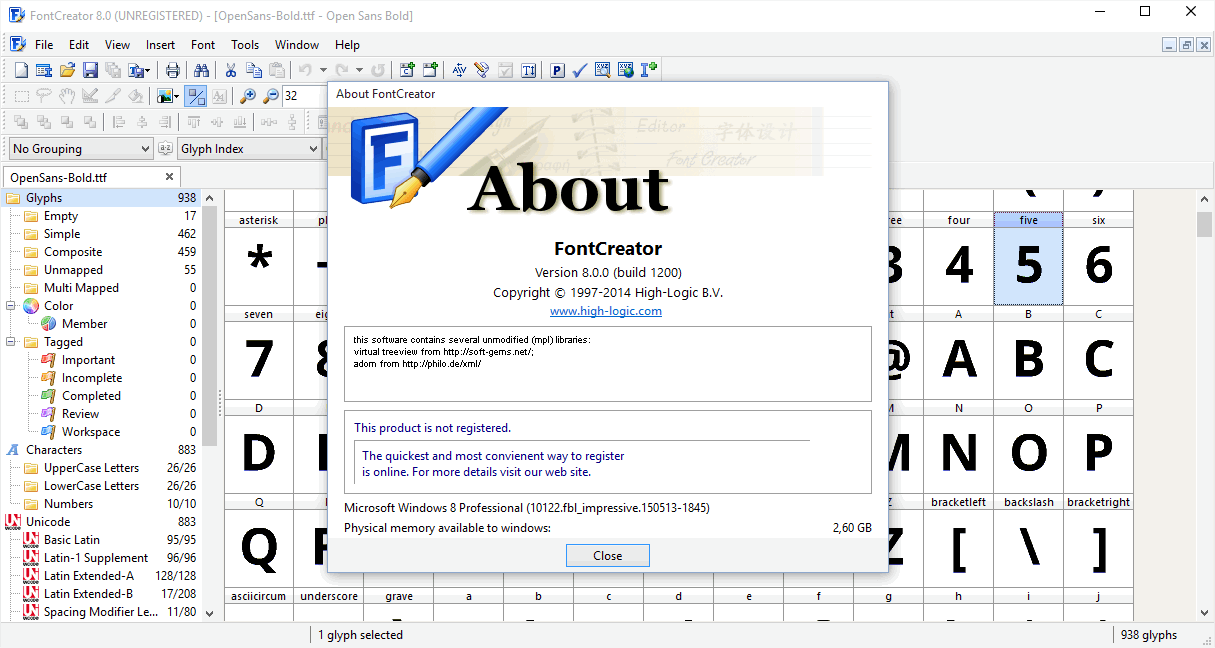Click the blue P preview icon
Screen dimensions: 1215x648
click(557, 70)
